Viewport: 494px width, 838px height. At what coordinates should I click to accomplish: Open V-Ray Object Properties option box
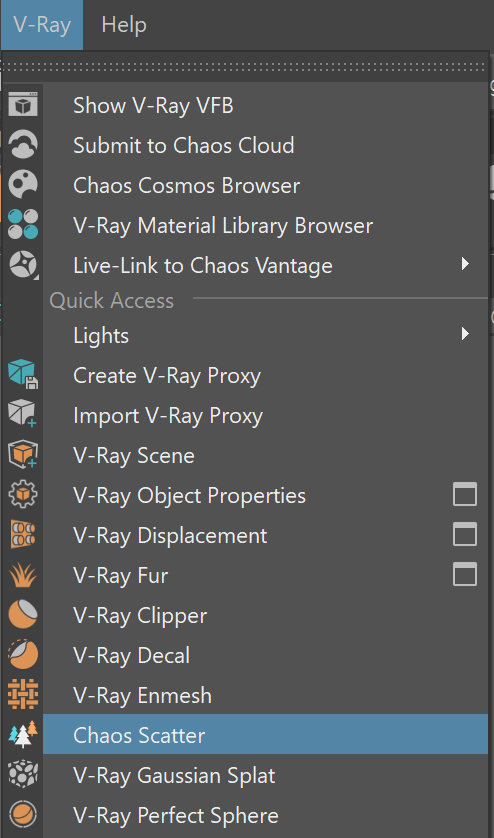[x=465, y=495]
